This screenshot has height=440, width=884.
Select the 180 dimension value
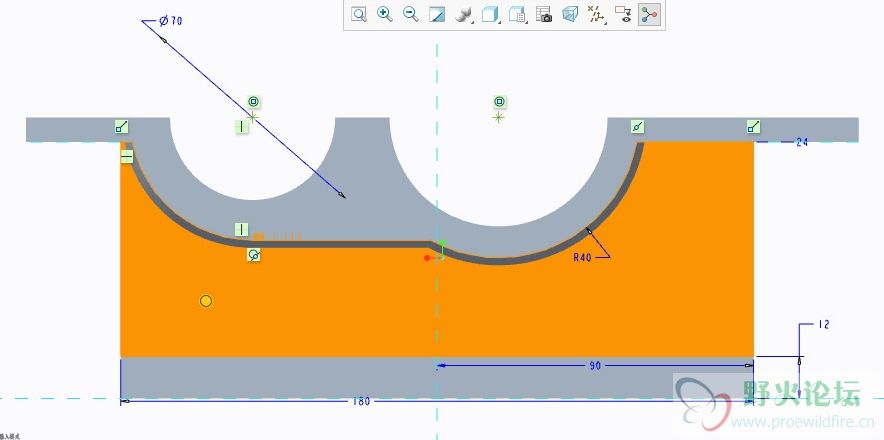pyautogui.click(x=361, y=401)
